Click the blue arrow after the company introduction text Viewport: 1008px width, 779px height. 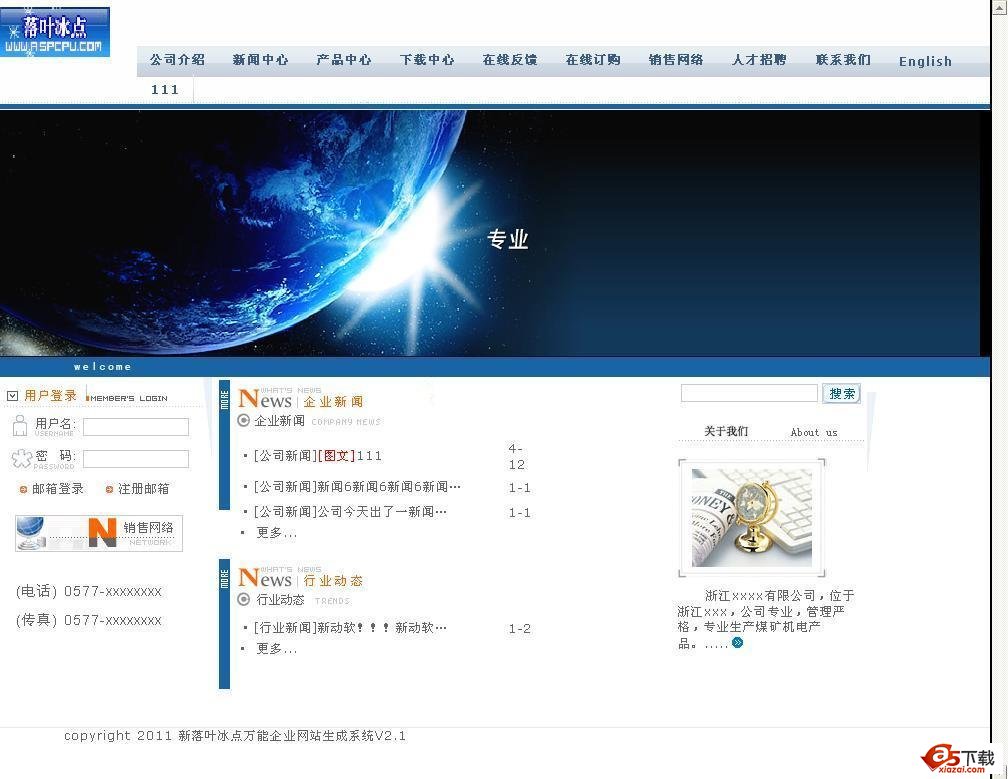pos(737,644)
